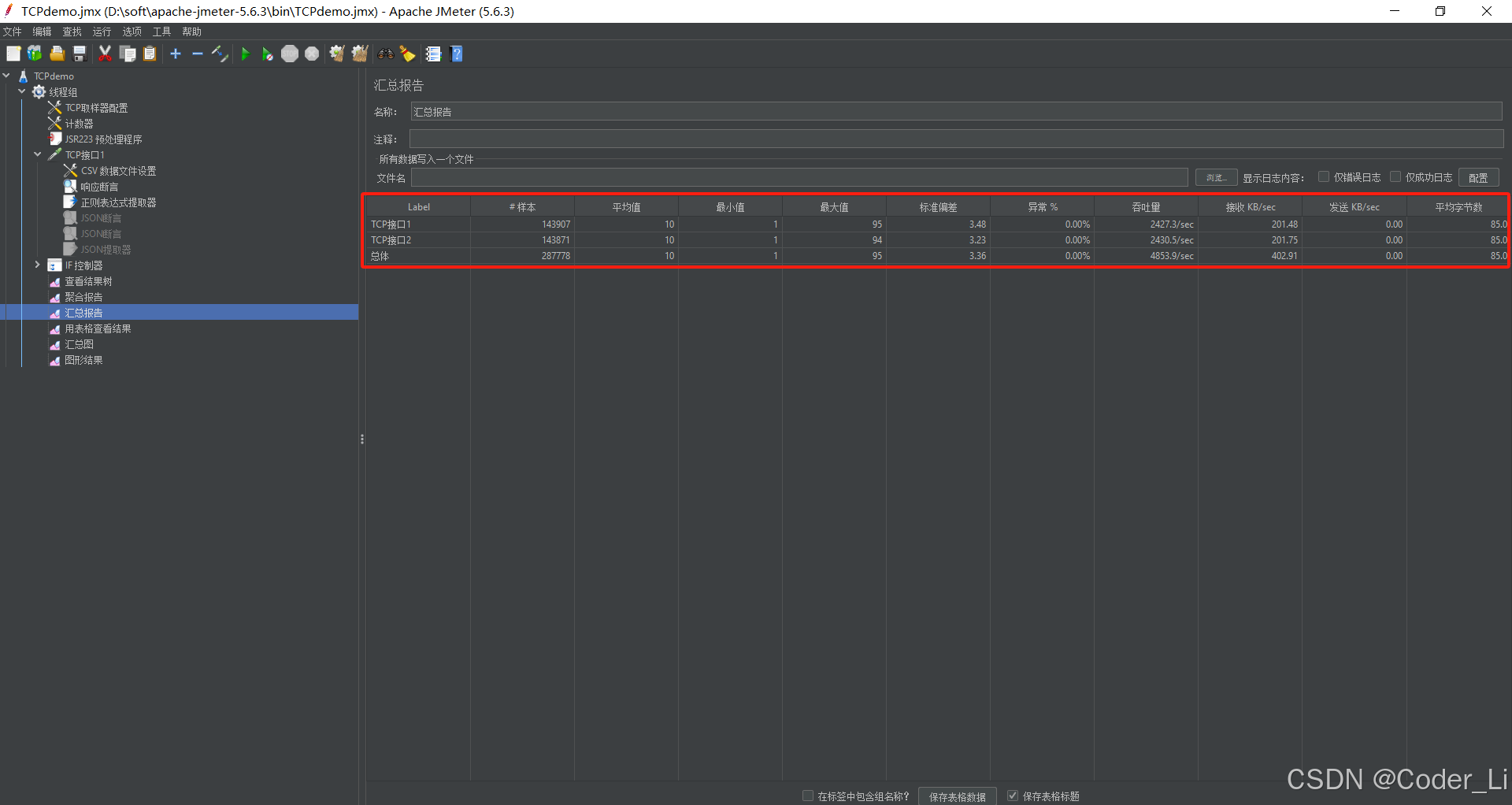Select 图形结果 in tree

(83, 360)
